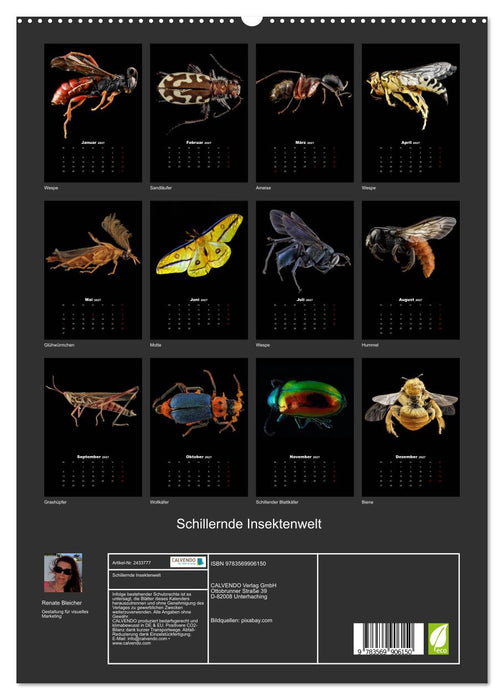The image size is (504, 700).
Task: Click the small 'Schillernde Insektenwelt' label in info box
Action: click(x=136, y=575)
